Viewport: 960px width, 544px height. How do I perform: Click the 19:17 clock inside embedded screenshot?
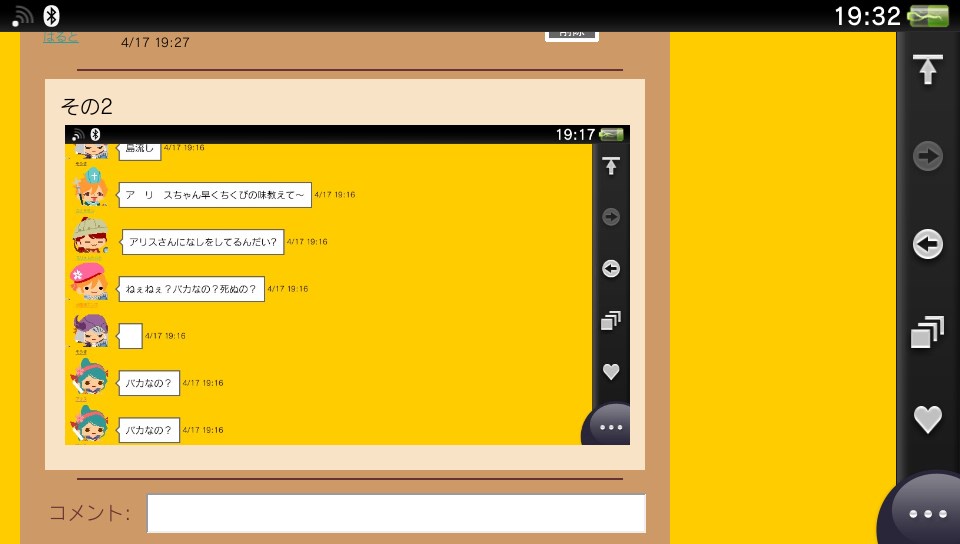tap(576, 135)
